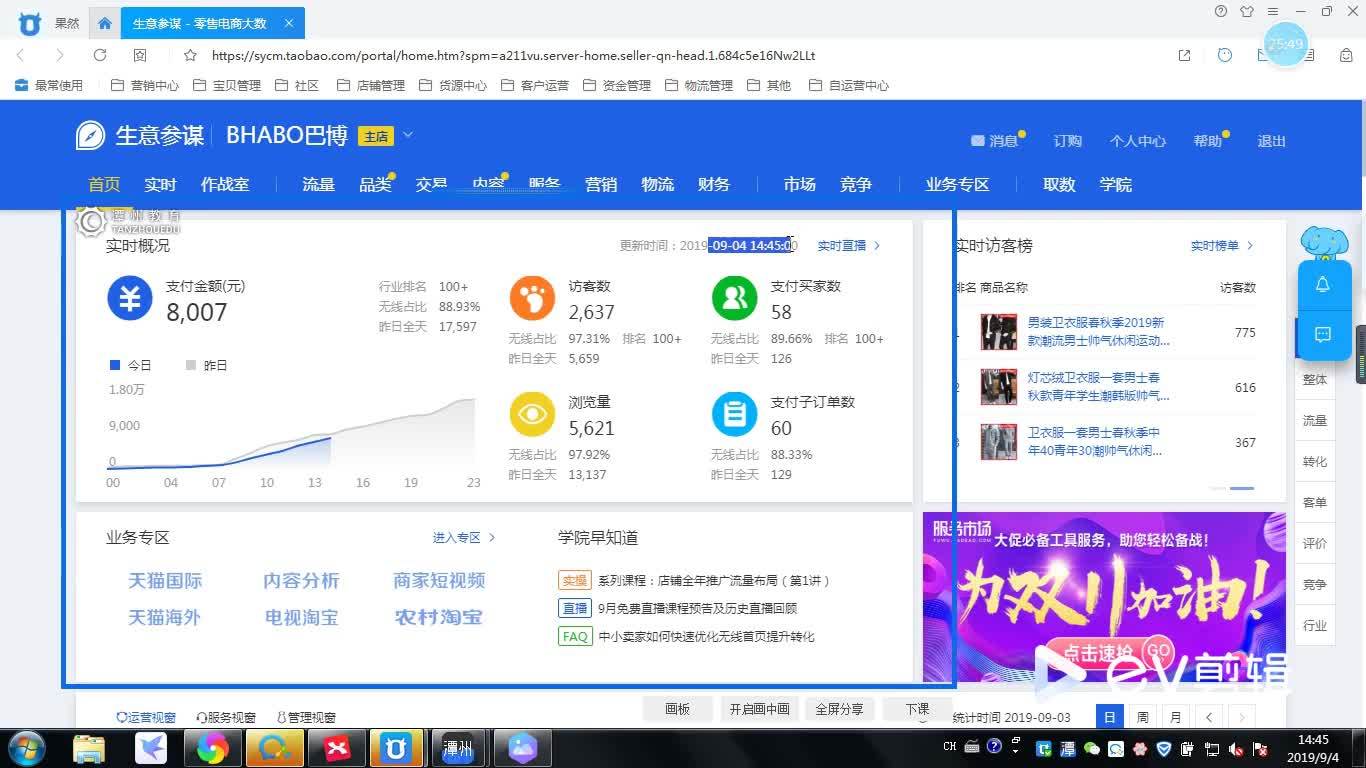
Task: Open the chat message icon on right sidebar
Action: pos(1322,334)
